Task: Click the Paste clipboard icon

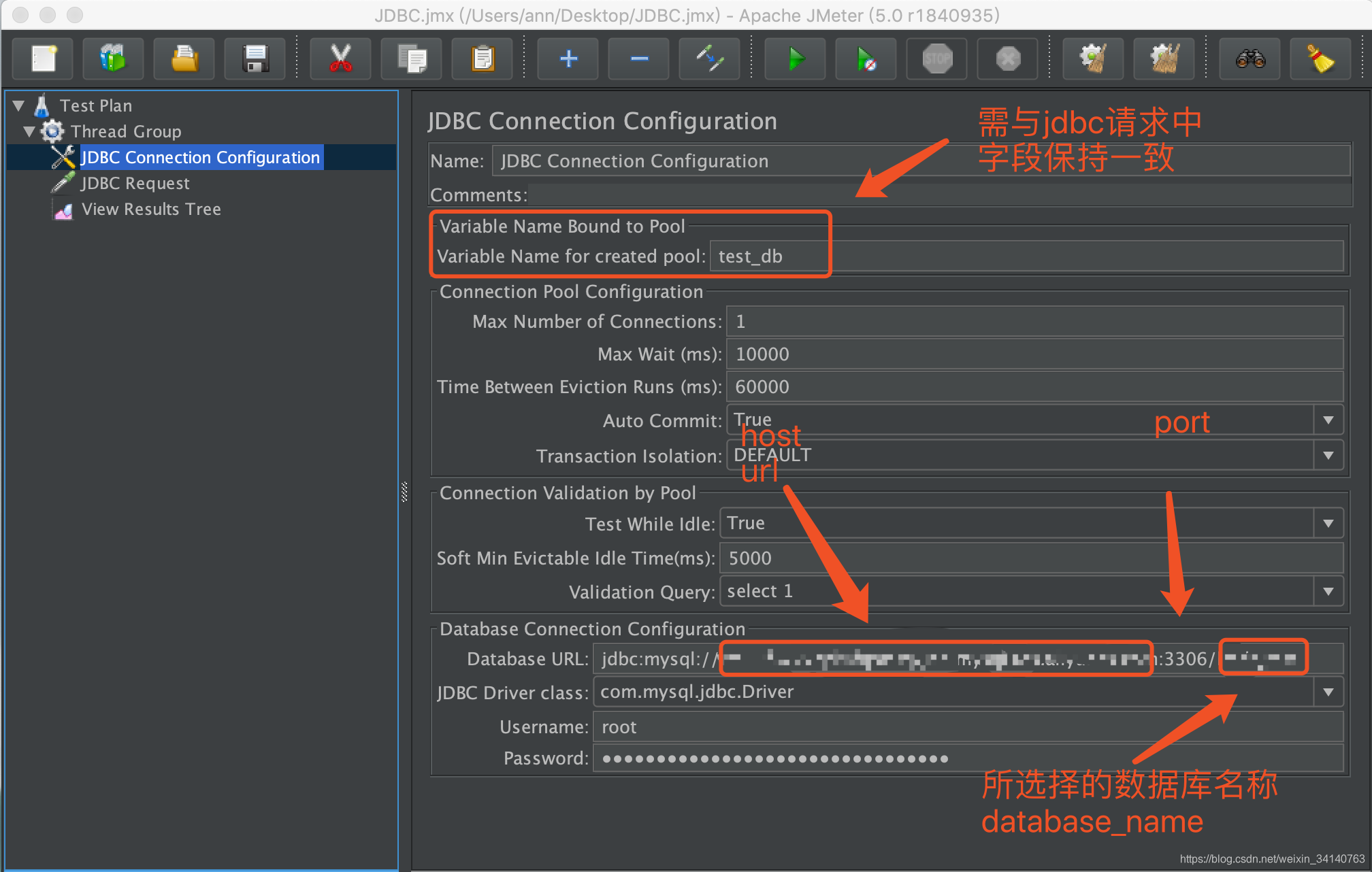Action: pyautogui.click(x=483, y=58)
